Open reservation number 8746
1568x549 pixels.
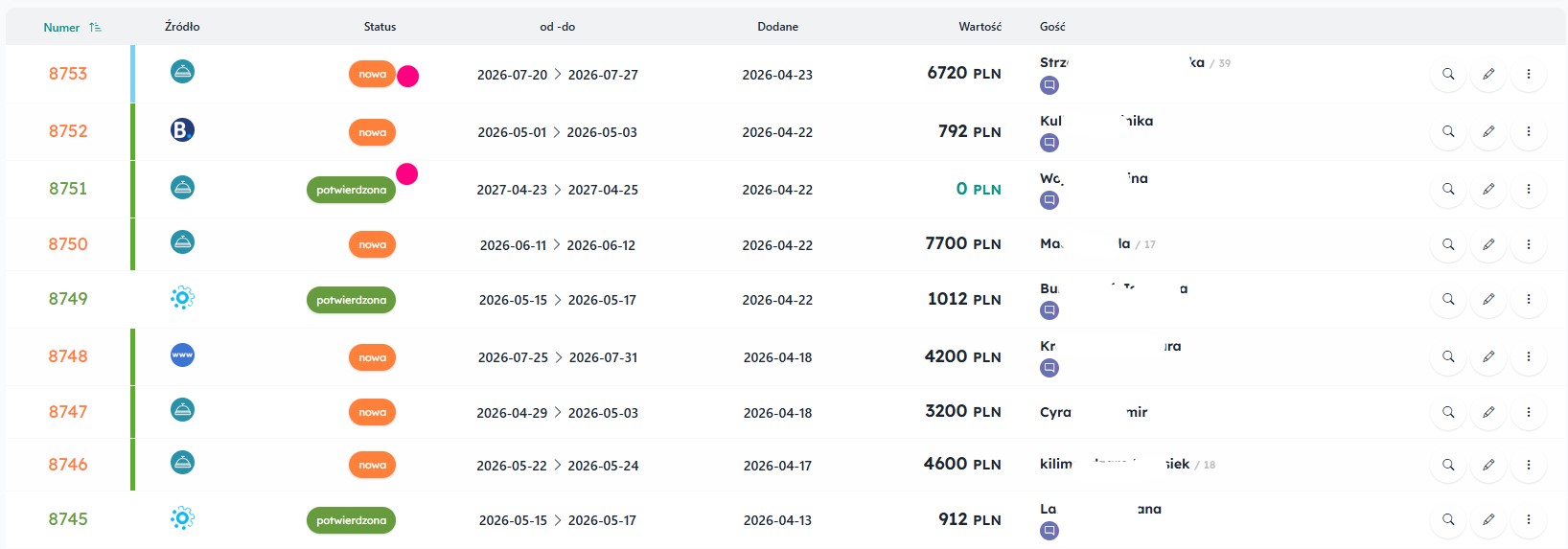pos(68,465)
